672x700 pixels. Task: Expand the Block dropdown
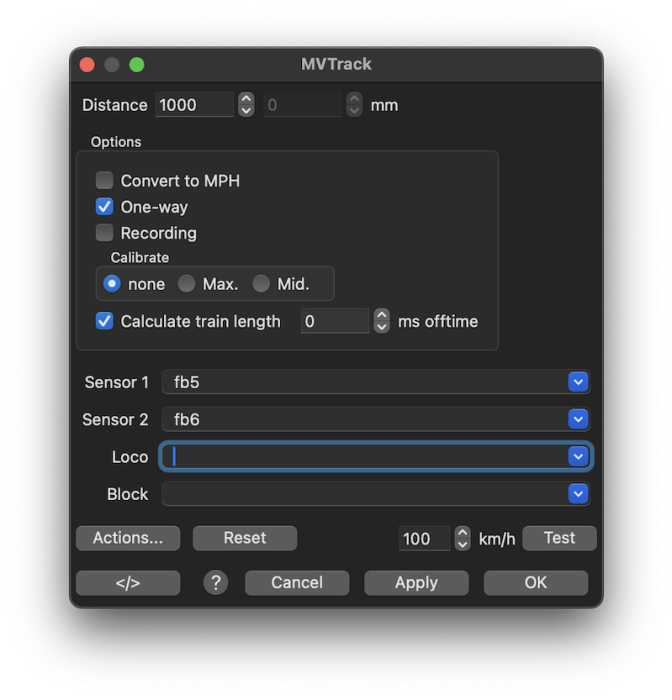(x=578, y=494)
